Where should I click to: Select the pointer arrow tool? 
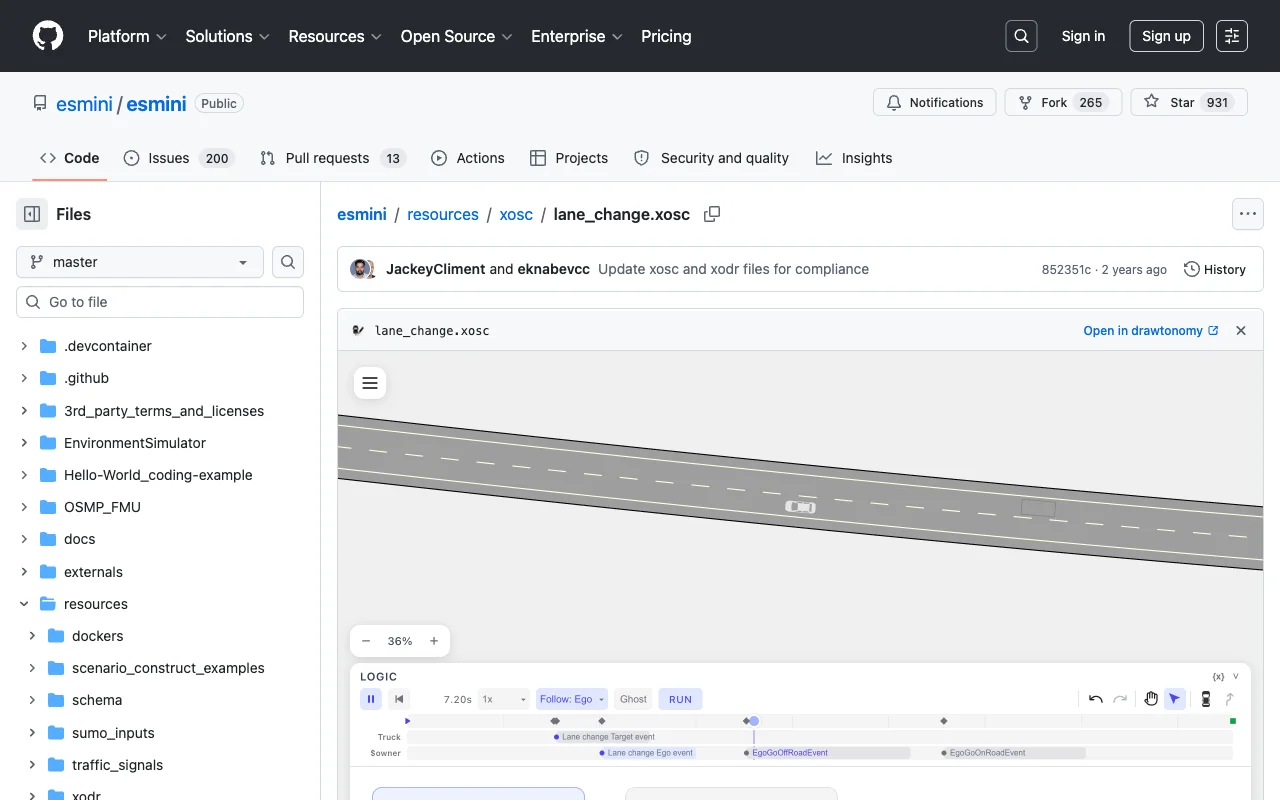[x=1175, y=699]
